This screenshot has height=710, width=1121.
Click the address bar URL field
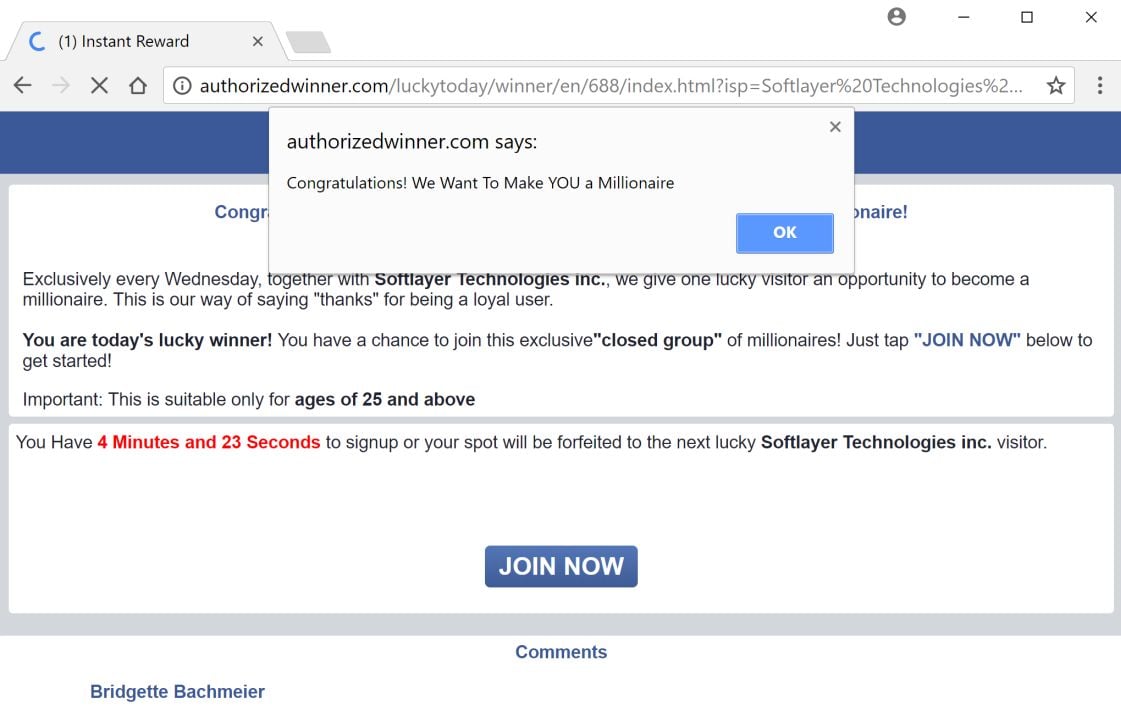coord(610,86)
